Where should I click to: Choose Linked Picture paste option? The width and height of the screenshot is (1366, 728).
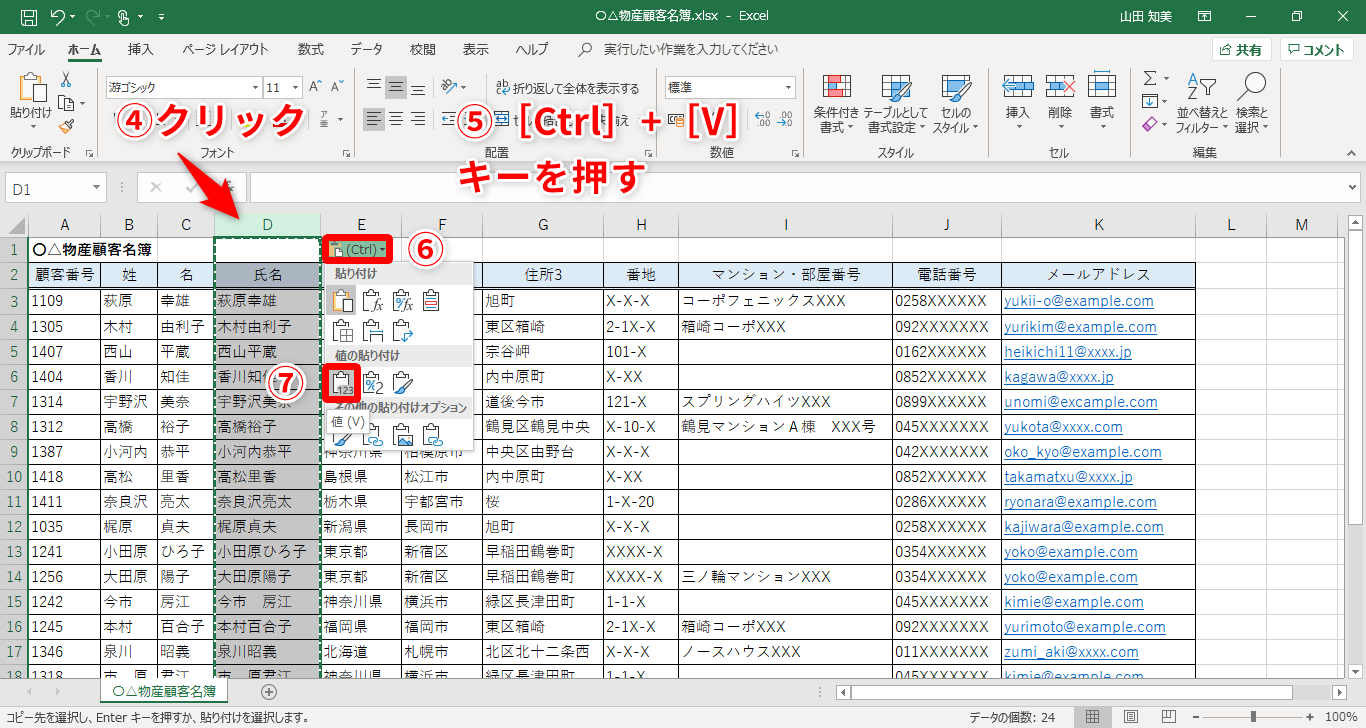point(433,434)
